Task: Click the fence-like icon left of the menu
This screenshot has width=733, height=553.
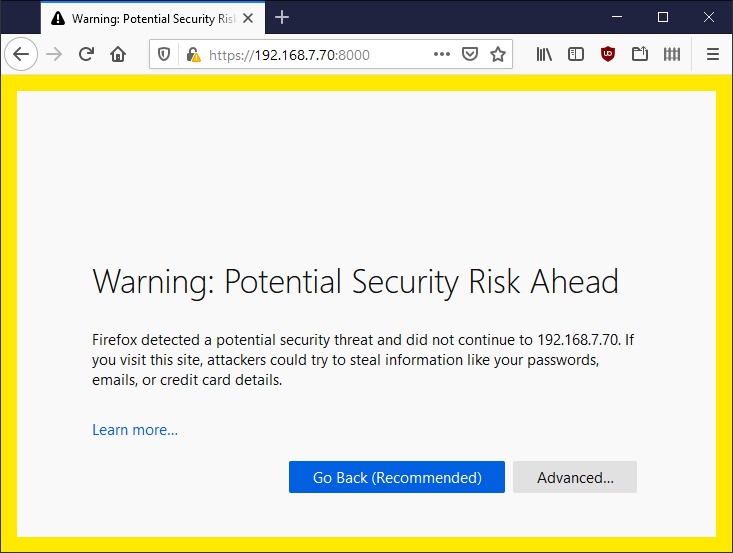Action: [x=672, y=55]
